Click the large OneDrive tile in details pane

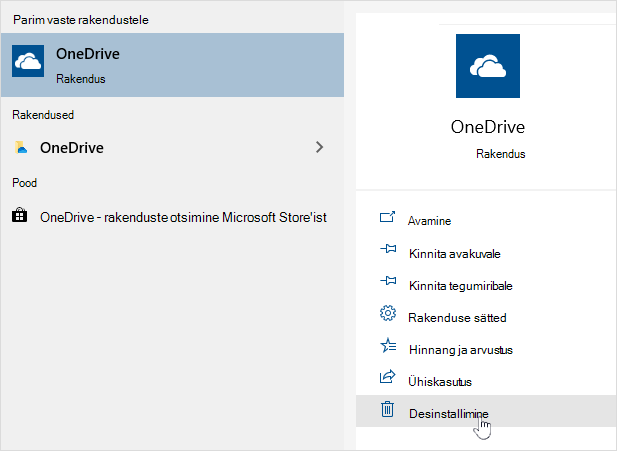tap(488, 66)
